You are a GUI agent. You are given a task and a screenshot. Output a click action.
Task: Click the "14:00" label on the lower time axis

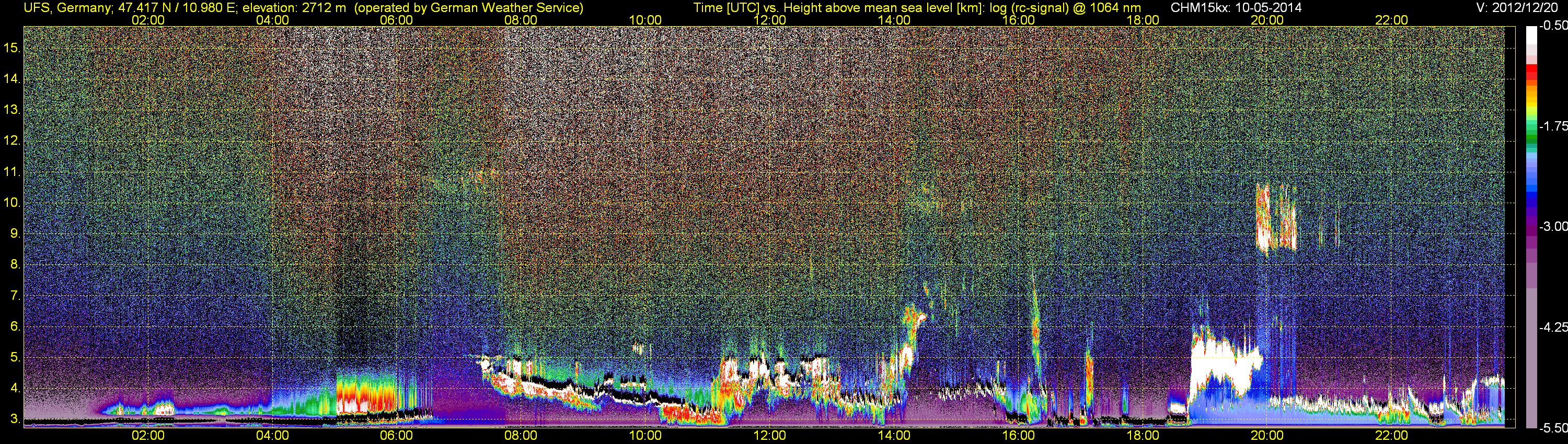[894, 436]
